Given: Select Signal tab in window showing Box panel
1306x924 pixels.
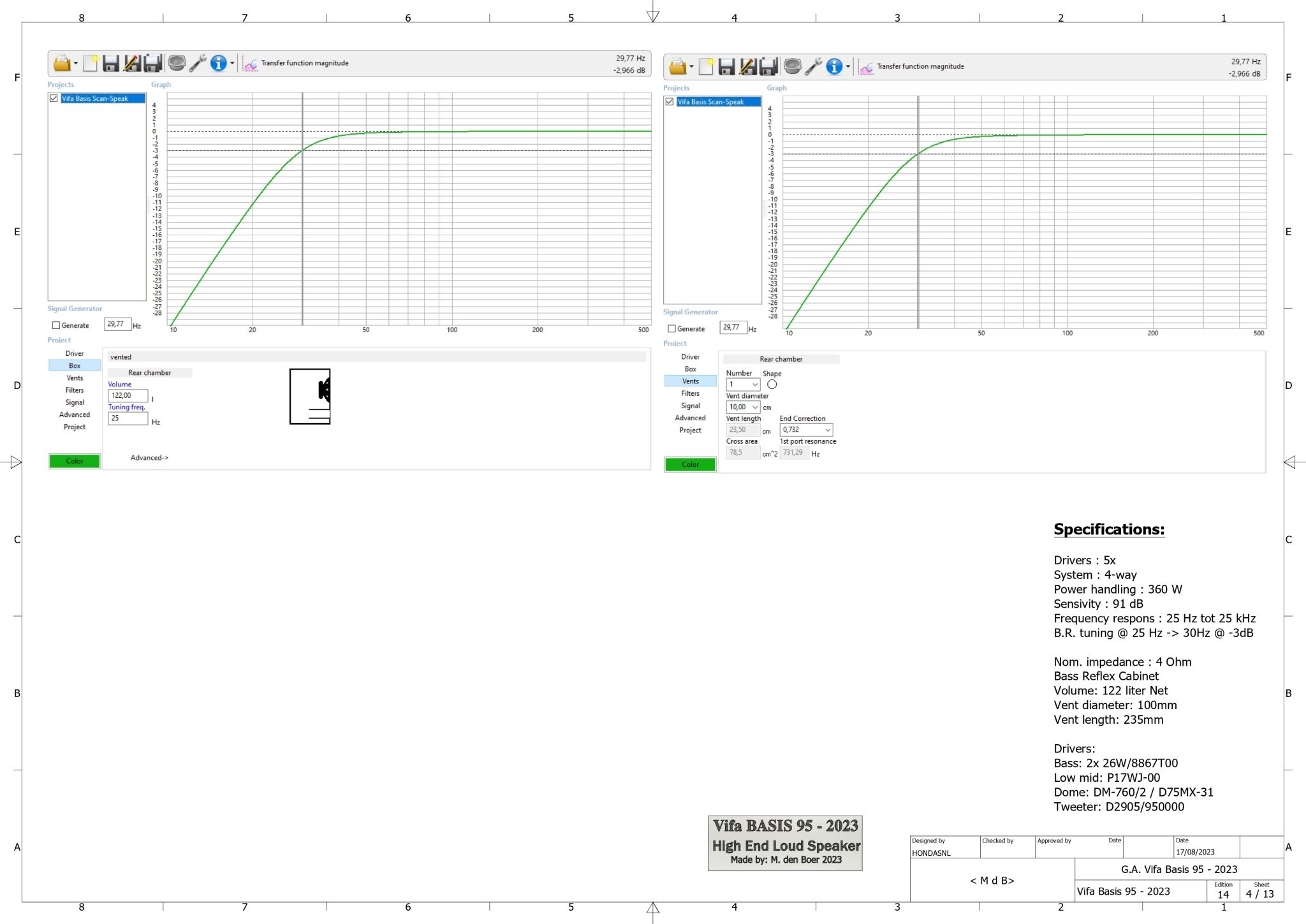Looking at the screenshot, I should pos(75,402).
